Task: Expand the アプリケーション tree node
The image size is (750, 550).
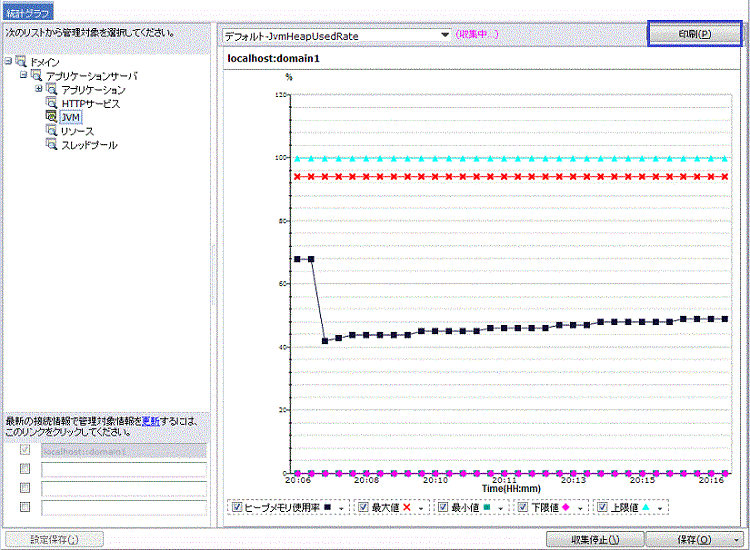Action: click(x=38, y=90)
